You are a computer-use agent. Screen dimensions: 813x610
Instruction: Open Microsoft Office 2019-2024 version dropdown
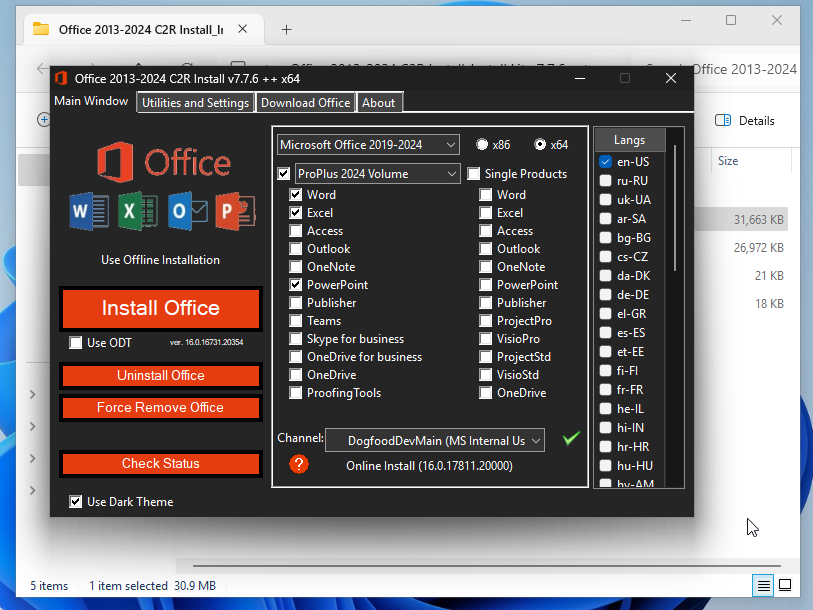tap(368, 145)
